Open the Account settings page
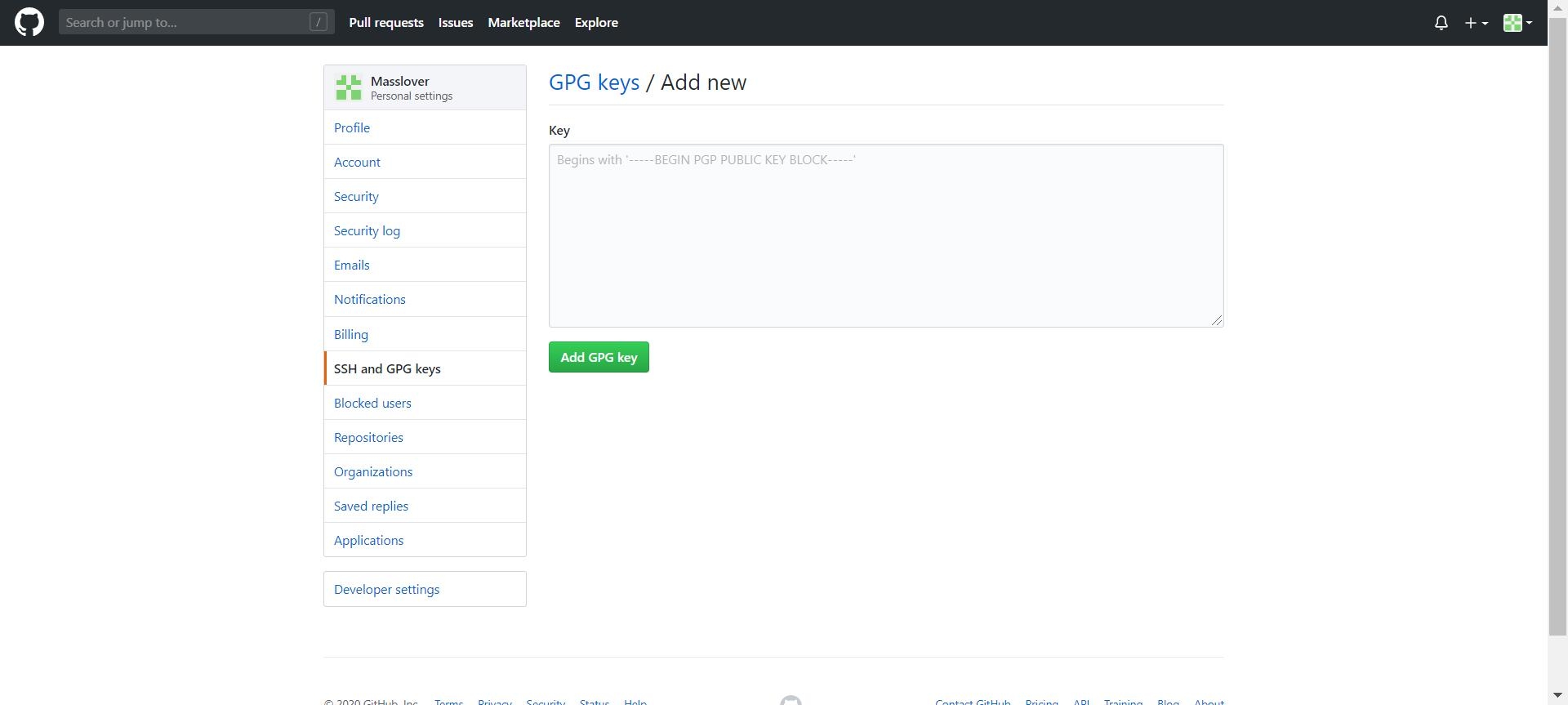Screen dimensions: 1568x705 pos(425,162)
